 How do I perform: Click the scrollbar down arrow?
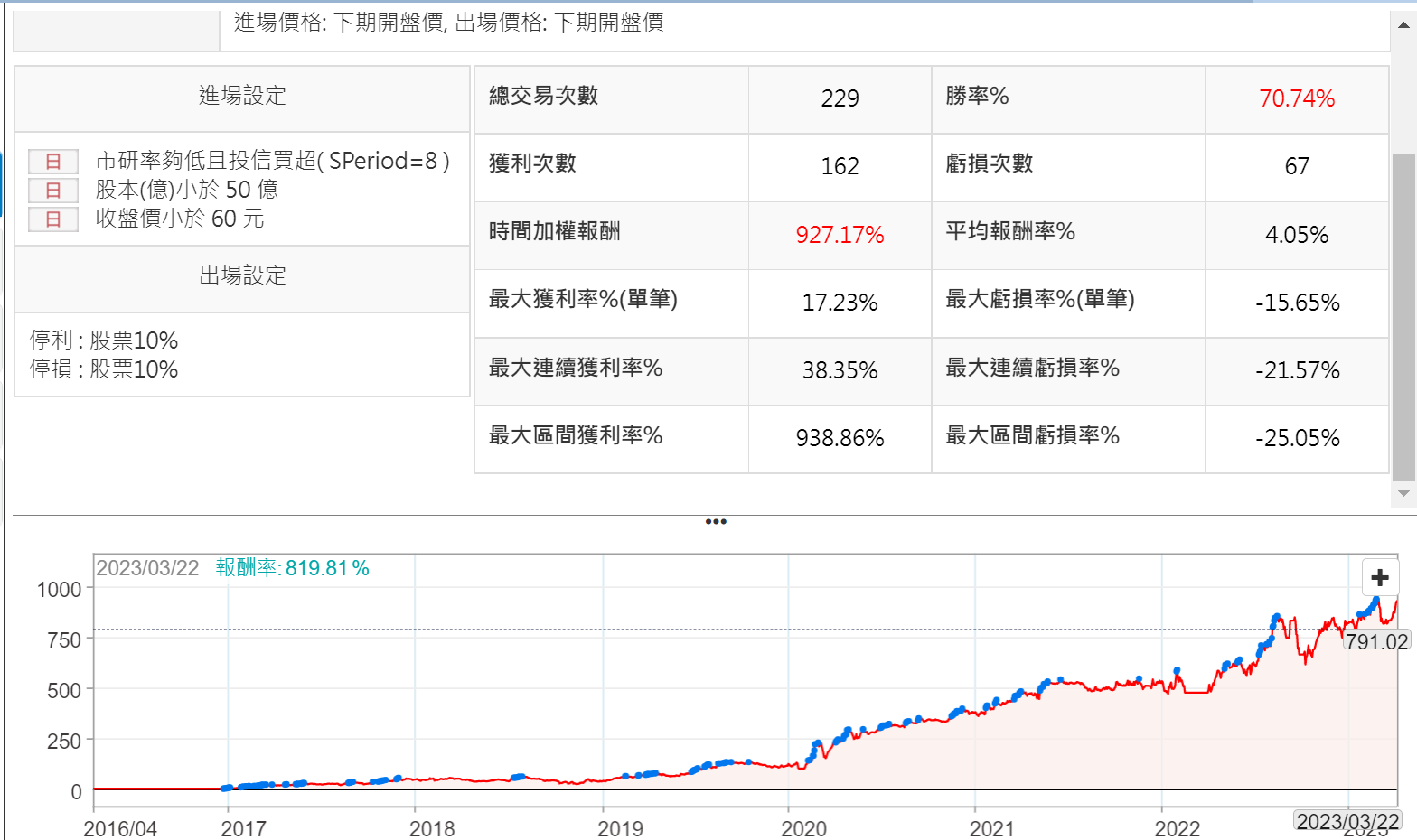(1403, 493)
